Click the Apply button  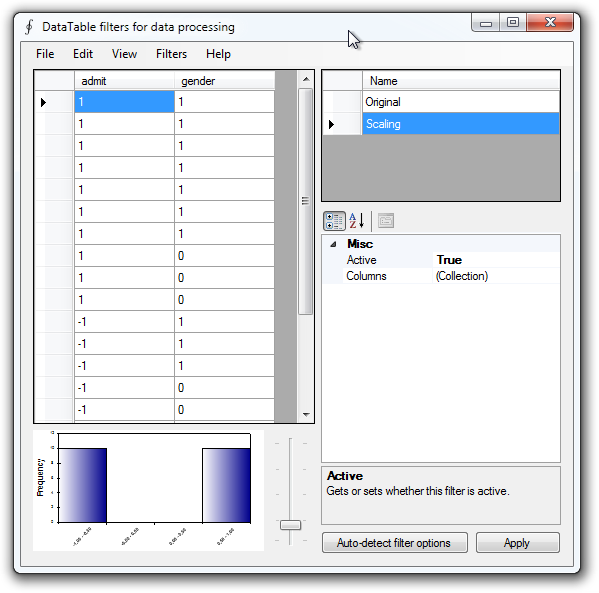click(518, 543)
